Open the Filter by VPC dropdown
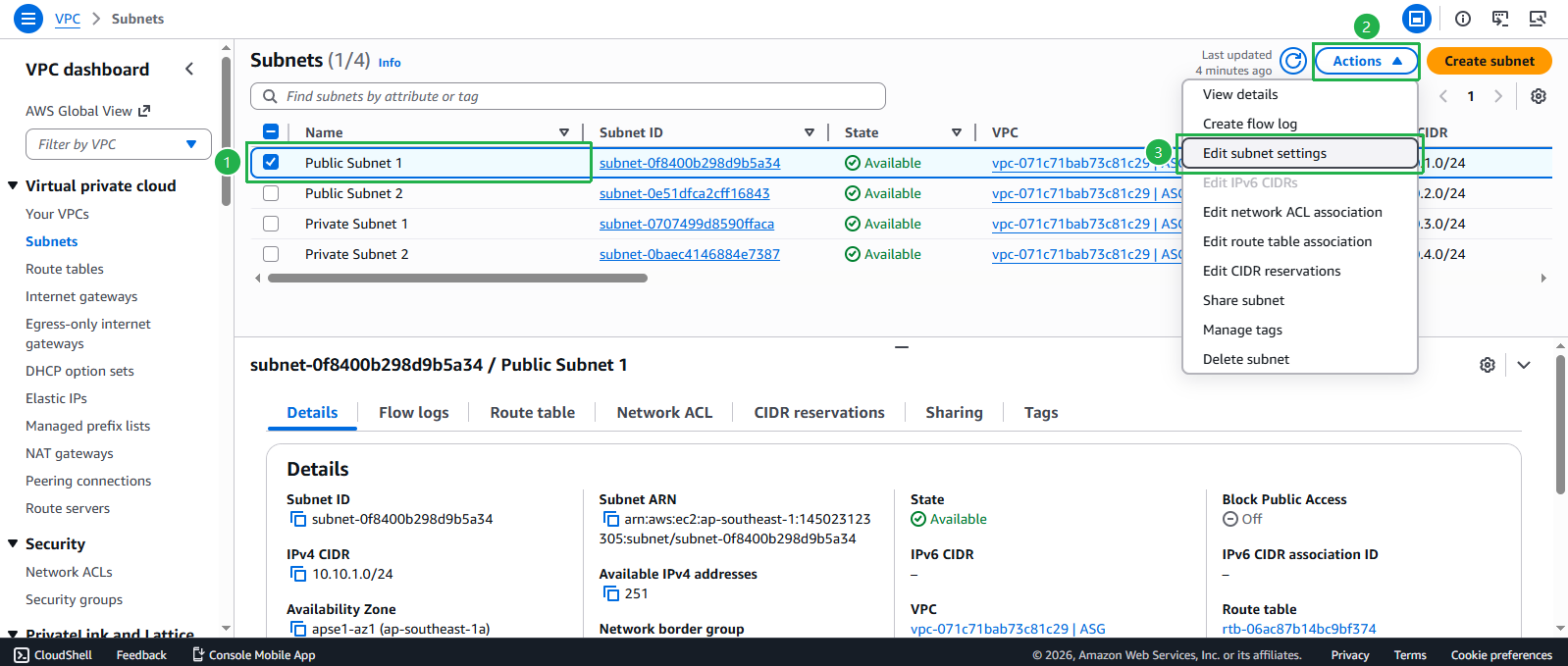 119,144
